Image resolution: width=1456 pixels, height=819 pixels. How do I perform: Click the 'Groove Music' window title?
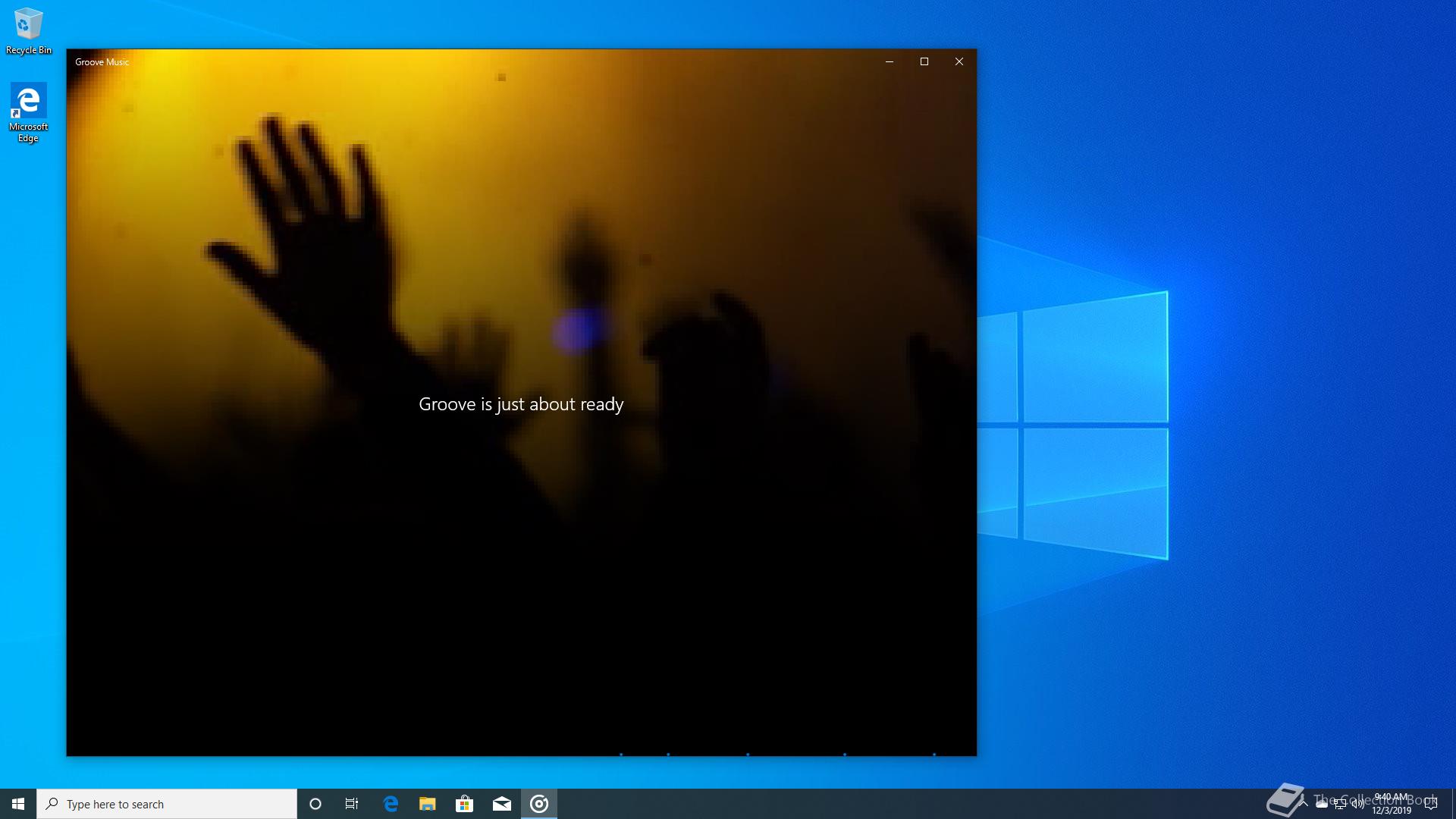(x=102, y=62)
